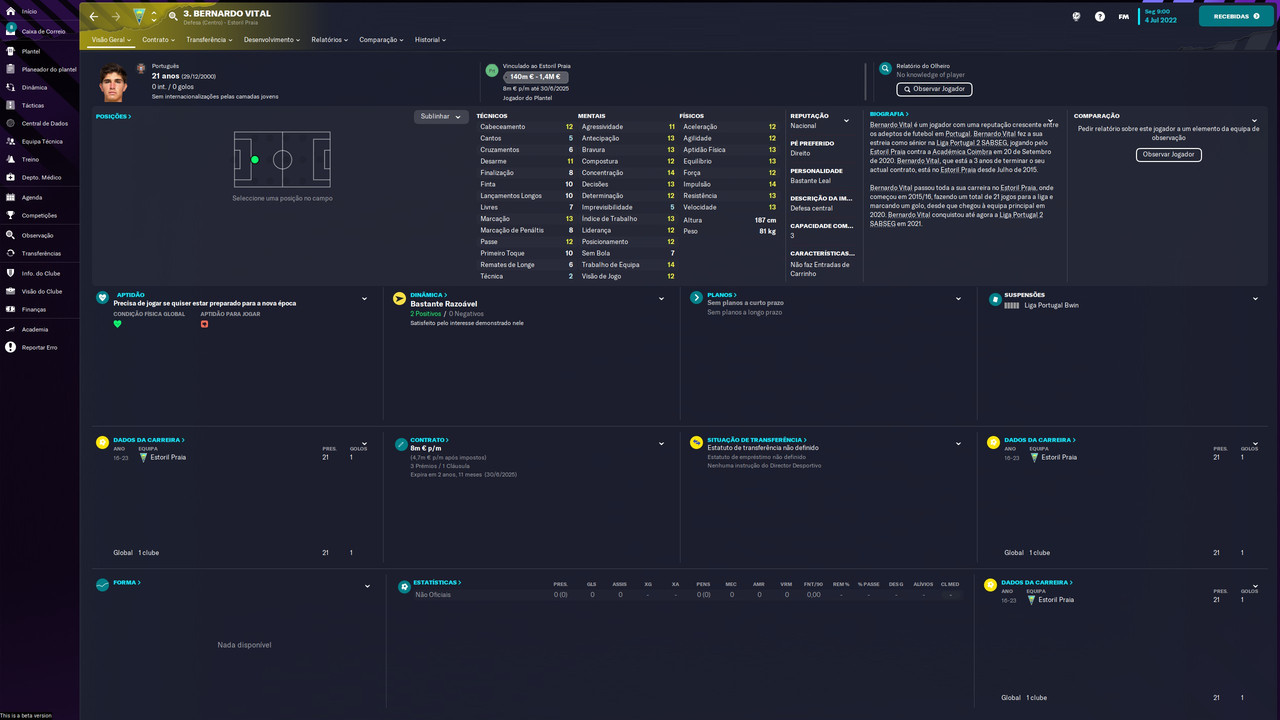Open the Finanças sidebar icon
1280x720 pixels.
10,309
